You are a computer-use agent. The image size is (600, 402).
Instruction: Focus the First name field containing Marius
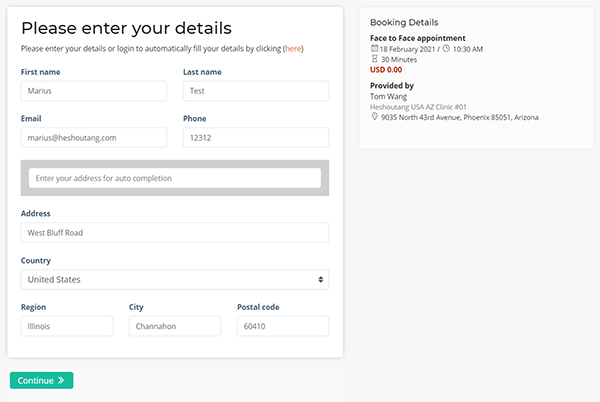coord(94,91)
